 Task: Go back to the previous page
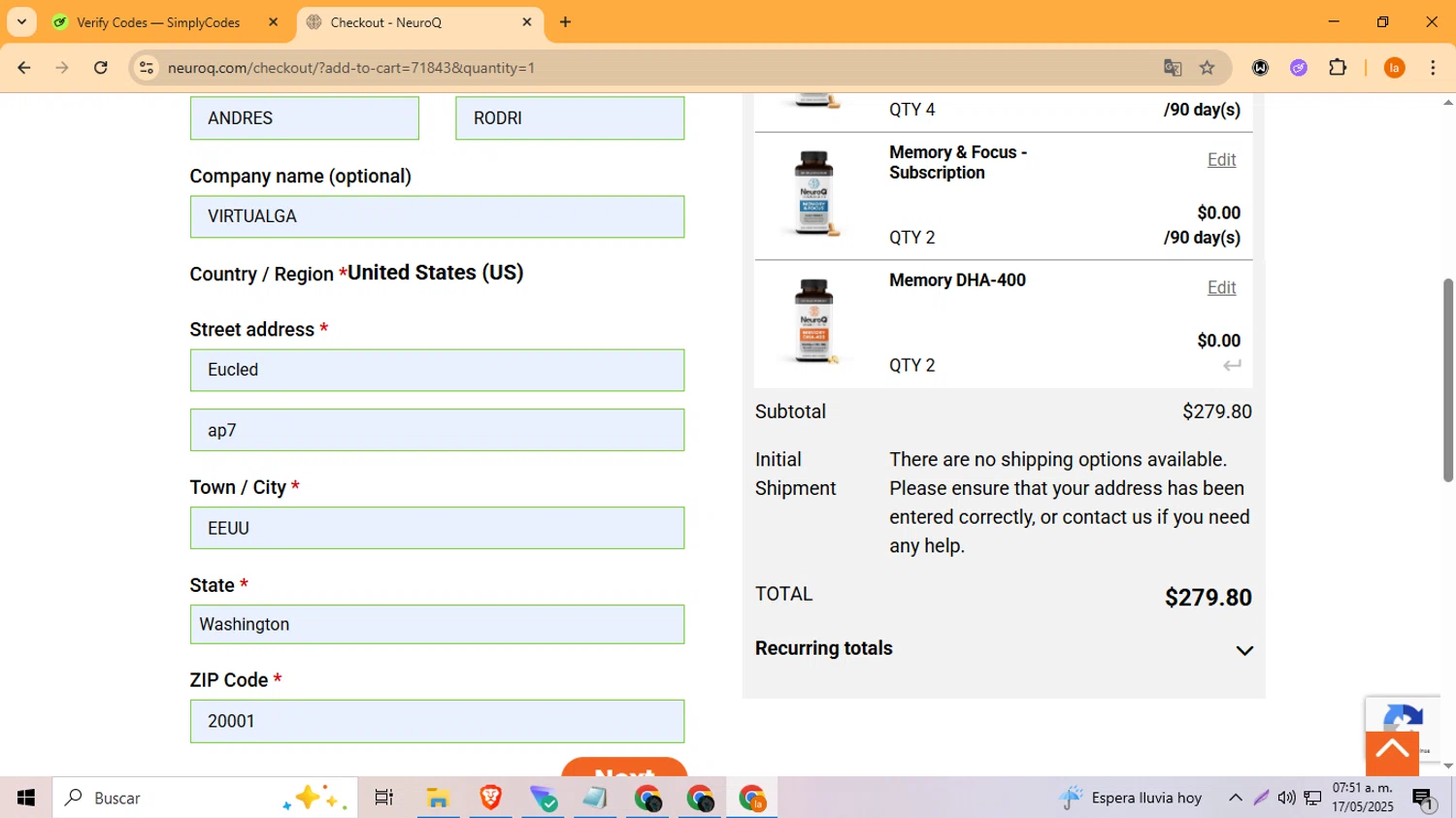[24, 68]
